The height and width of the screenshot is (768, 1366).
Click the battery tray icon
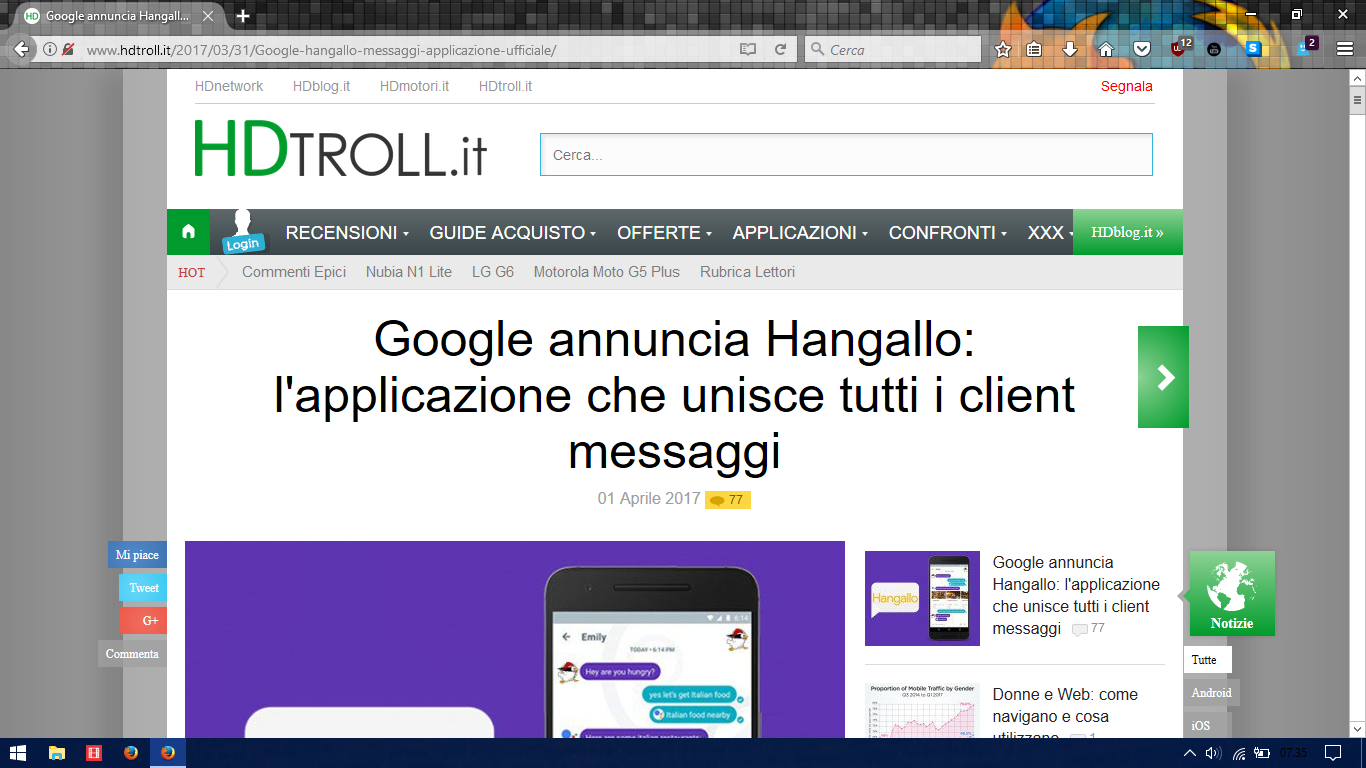[1263, 752]
